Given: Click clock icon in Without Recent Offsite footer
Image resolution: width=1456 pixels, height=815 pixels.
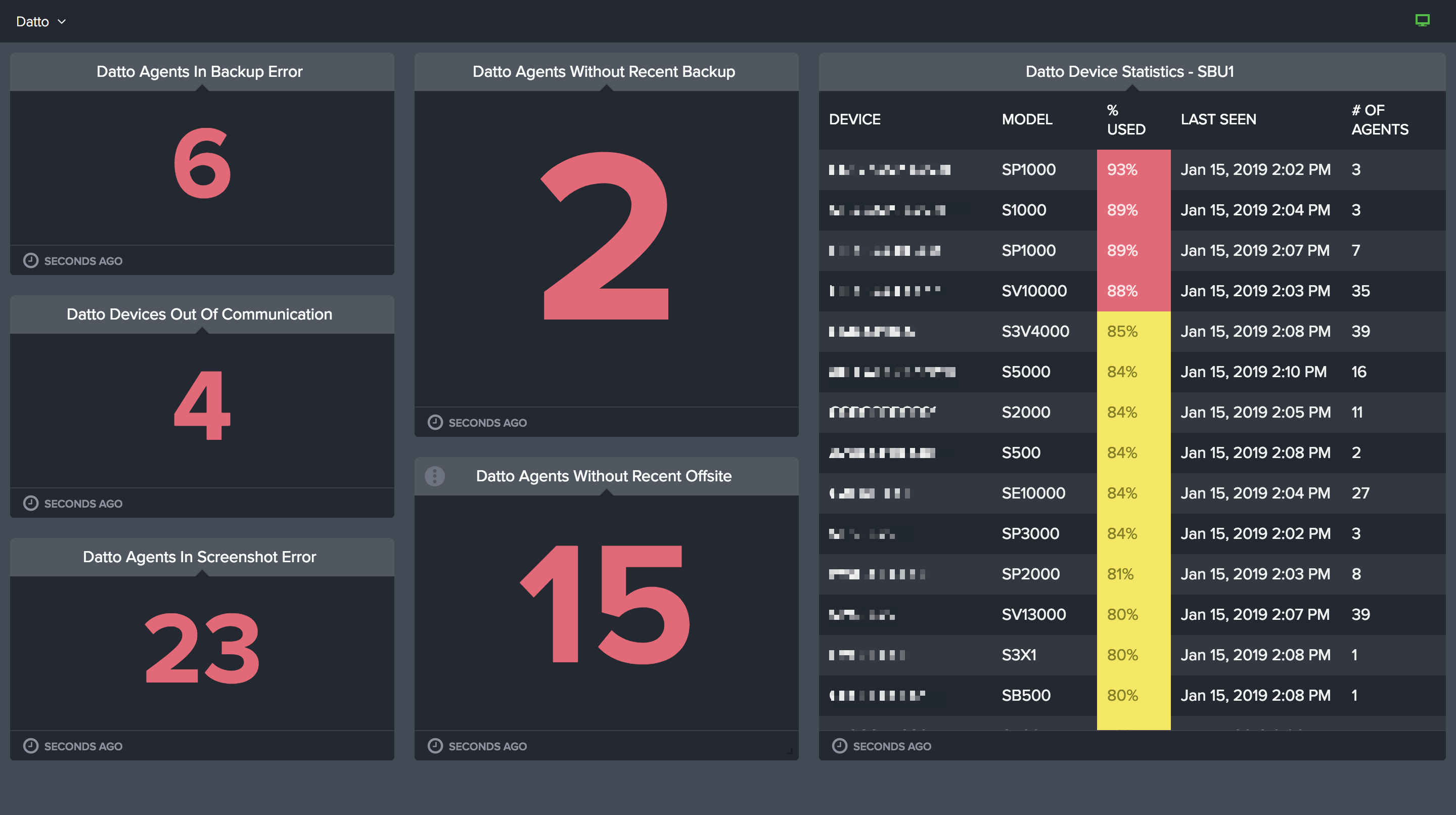Looking at the screenshot, I should point(435,745).
